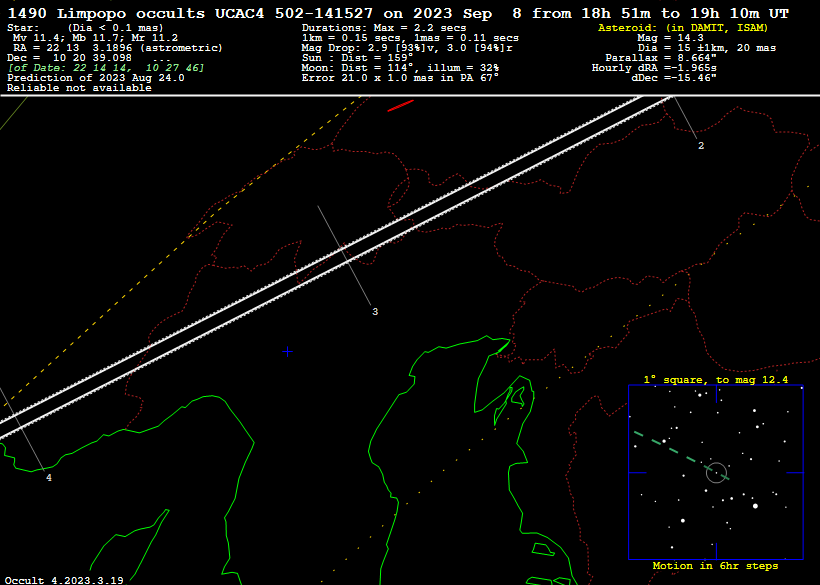Click the title text "1490 Limpopo occults UCAC4 502-141527"

pos(190,14)
